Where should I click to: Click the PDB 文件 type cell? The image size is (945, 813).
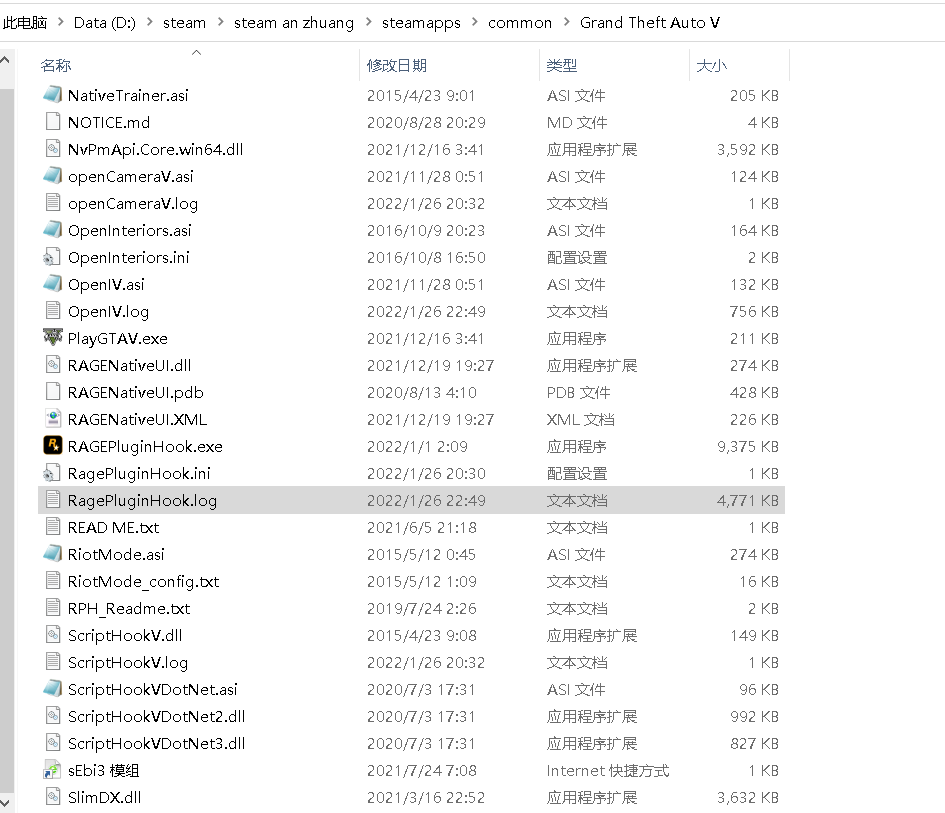[578, 393]
